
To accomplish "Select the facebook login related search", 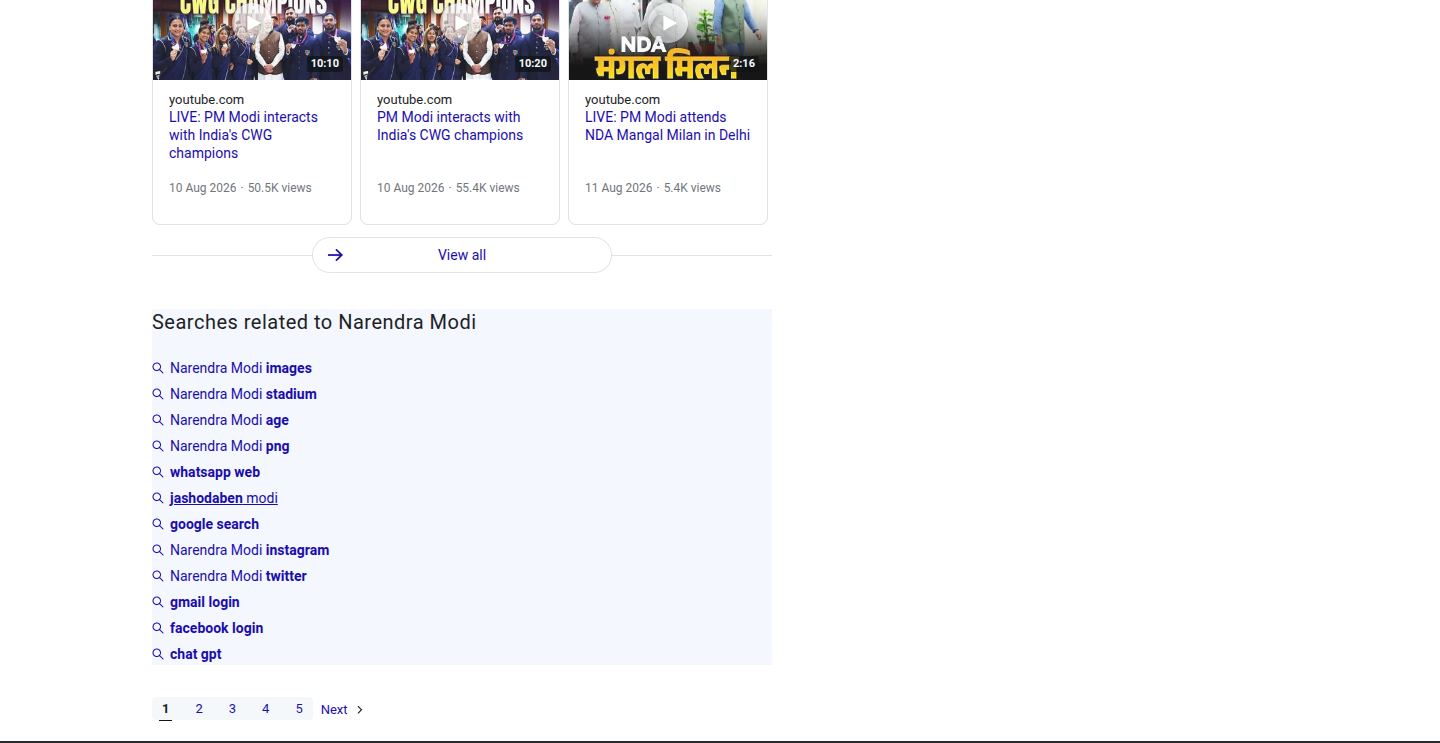I will click(217, 628).
